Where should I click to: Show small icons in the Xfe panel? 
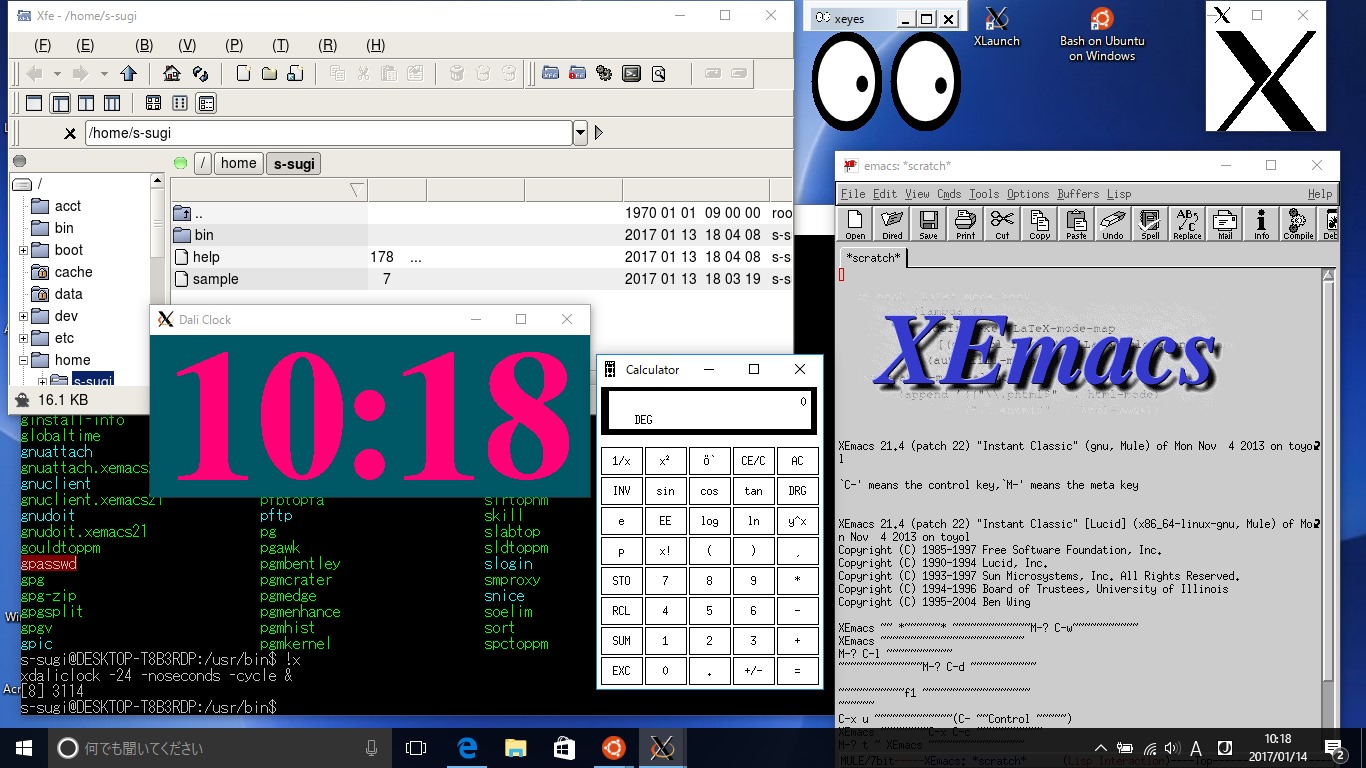point(180,103)
